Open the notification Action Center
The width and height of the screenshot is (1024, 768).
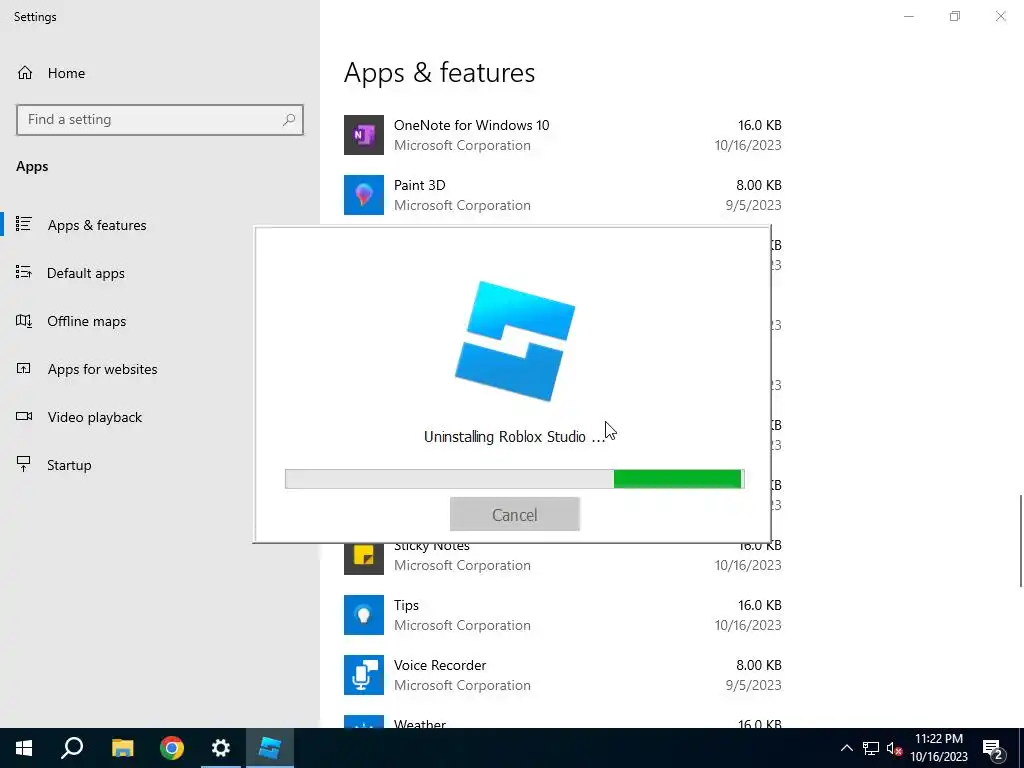click(993, 748)
